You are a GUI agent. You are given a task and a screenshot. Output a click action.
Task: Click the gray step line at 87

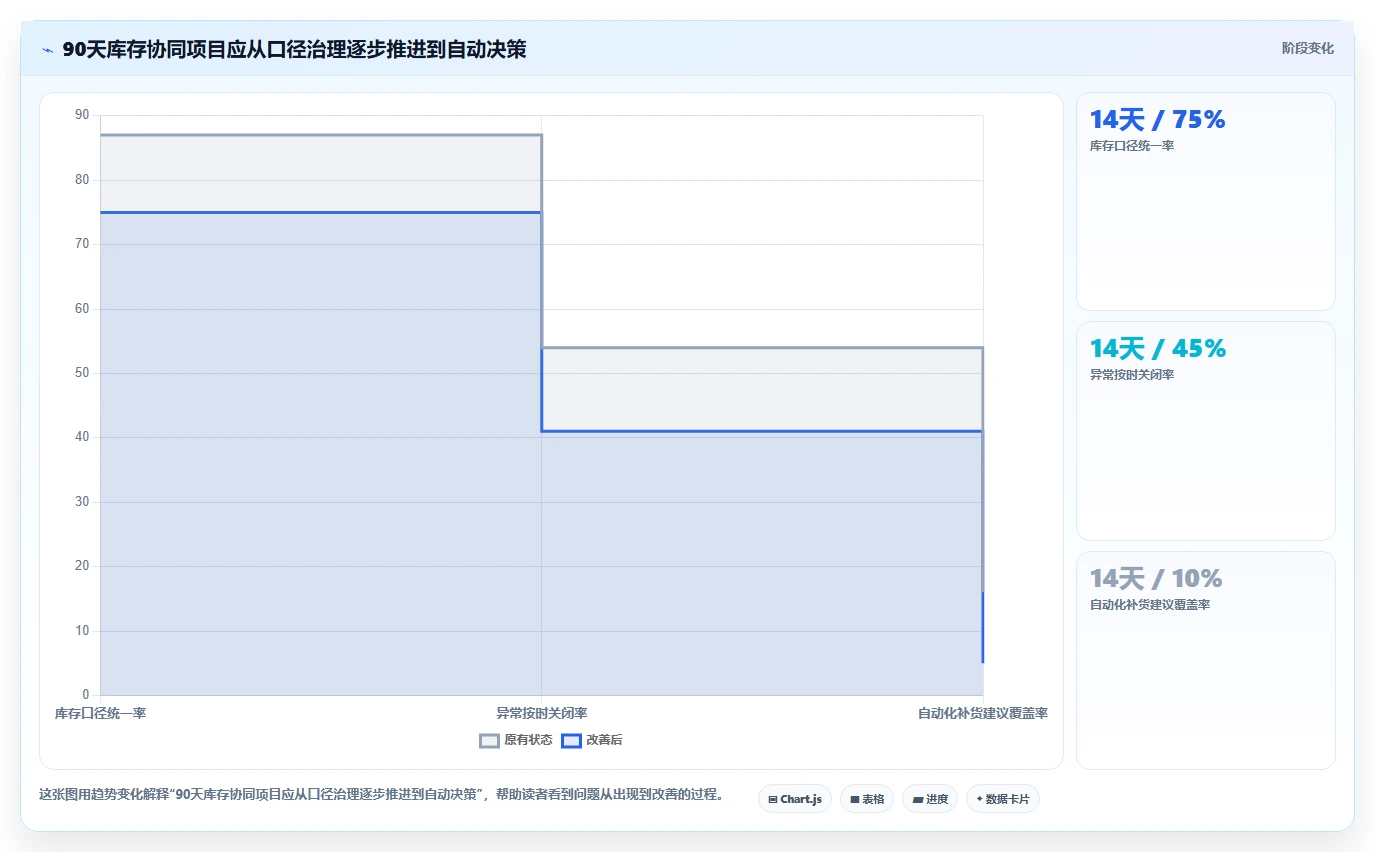pos(320,135)
